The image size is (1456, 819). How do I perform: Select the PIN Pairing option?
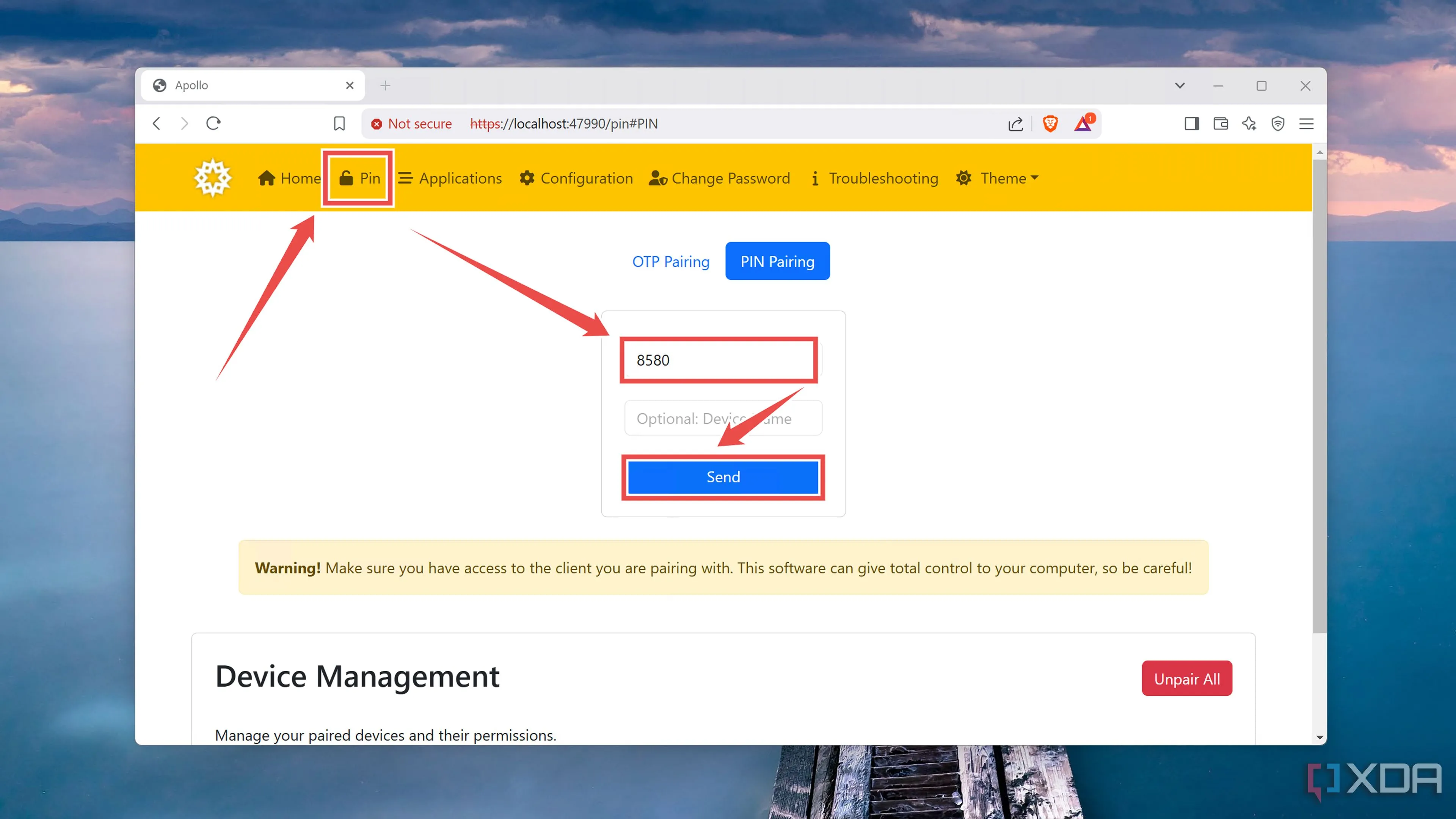click(777, 260)
